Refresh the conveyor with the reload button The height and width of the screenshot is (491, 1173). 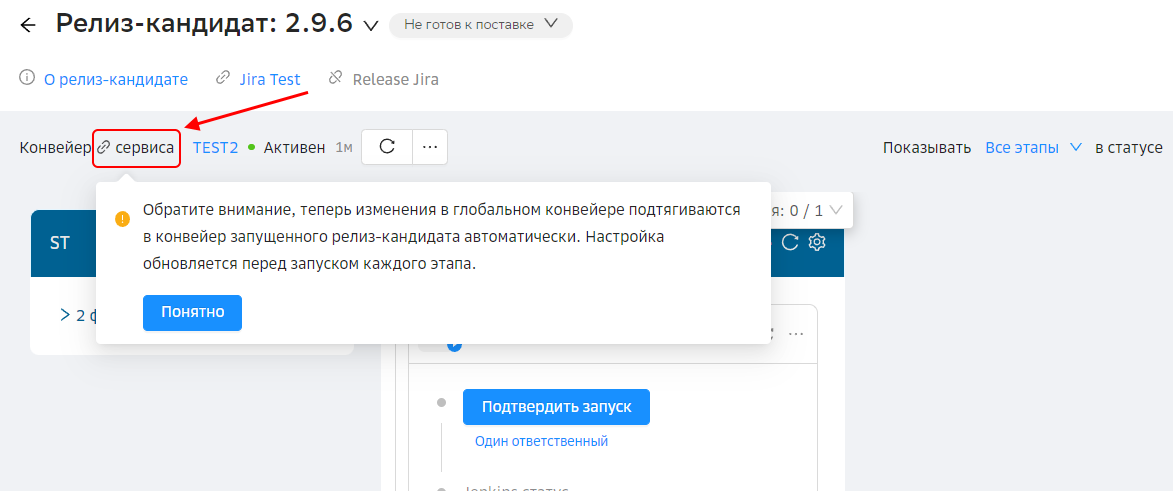point(387,147)
